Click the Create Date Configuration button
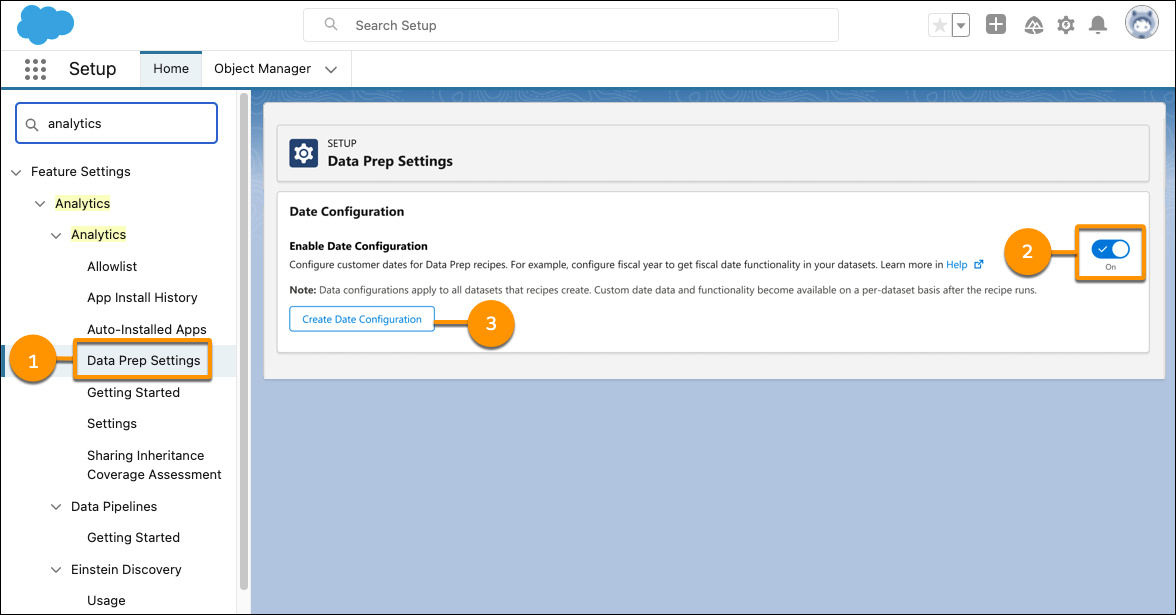Viewport: 1176px width, 615px height. pos(362,319)
